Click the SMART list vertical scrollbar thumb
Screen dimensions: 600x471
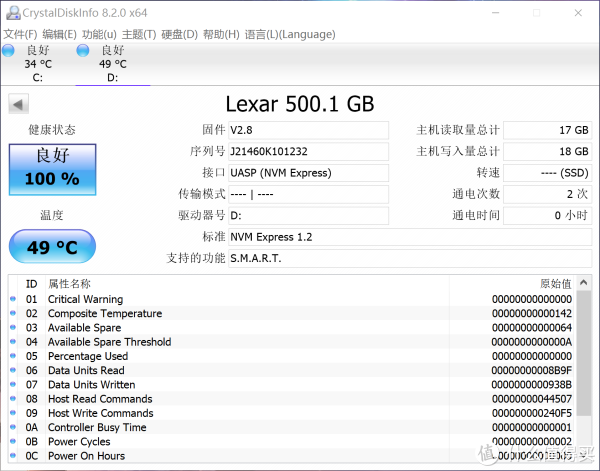pyautogui.click(x=584, y=353)
